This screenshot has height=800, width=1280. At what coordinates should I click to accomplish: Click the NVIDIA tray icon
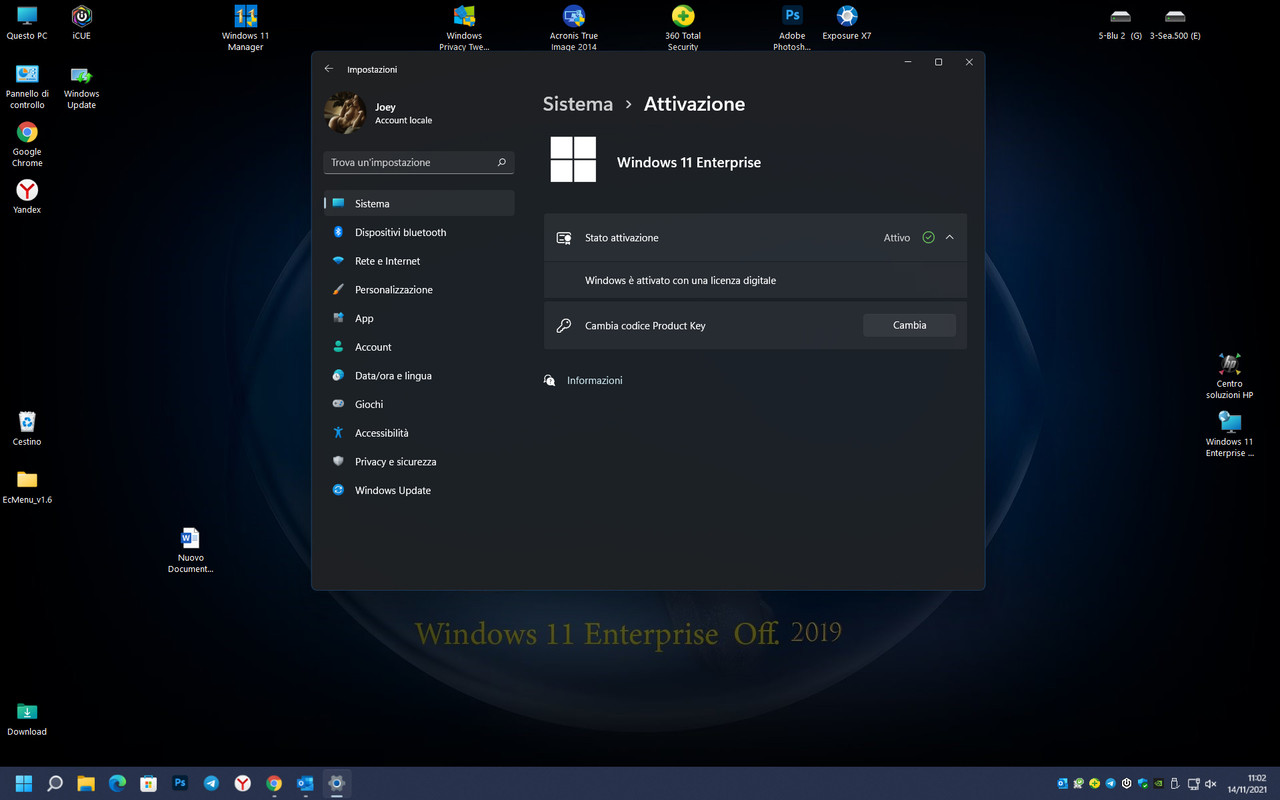point(1159,784)
